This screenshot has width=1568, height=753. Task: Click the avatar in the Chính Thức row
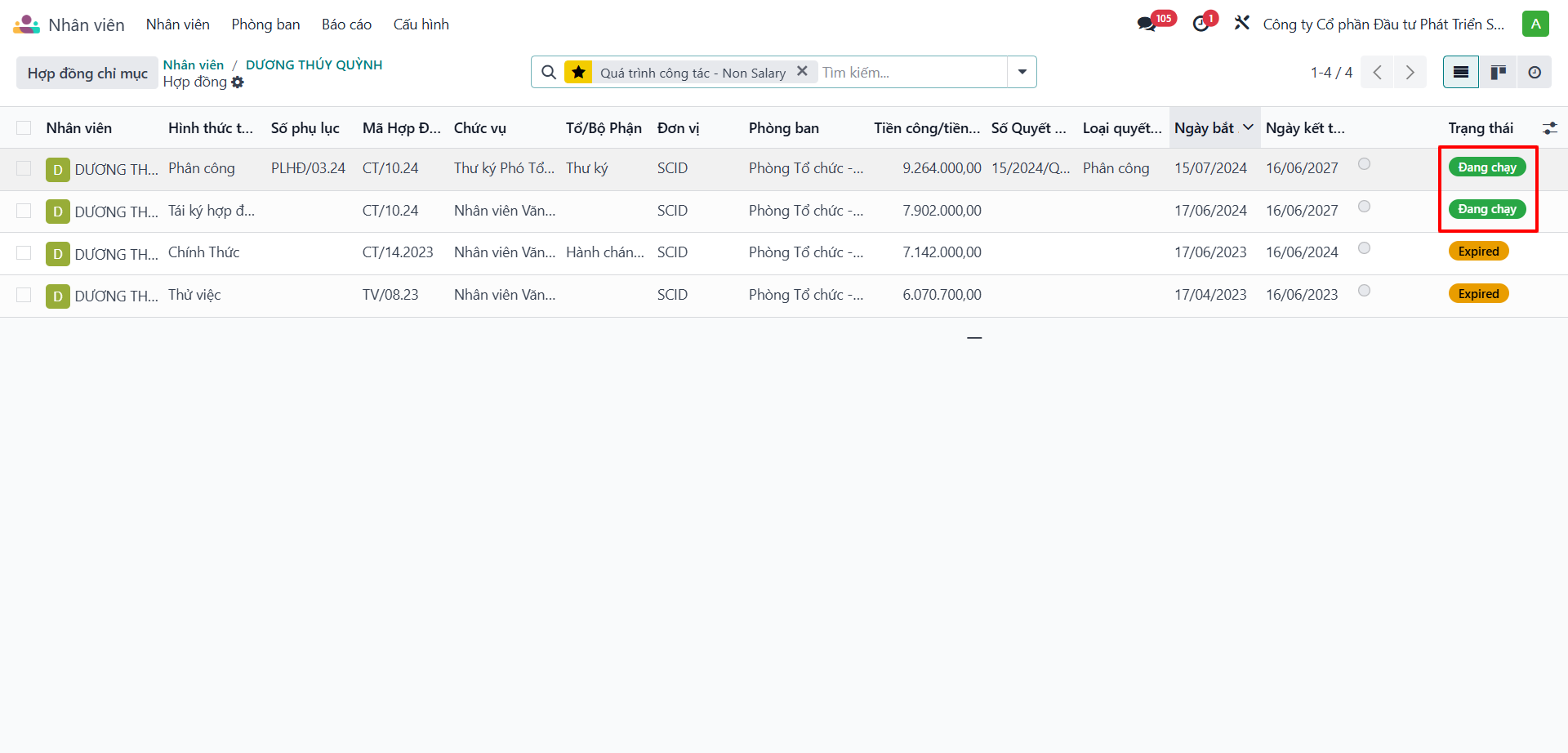[x=57, y=254]
